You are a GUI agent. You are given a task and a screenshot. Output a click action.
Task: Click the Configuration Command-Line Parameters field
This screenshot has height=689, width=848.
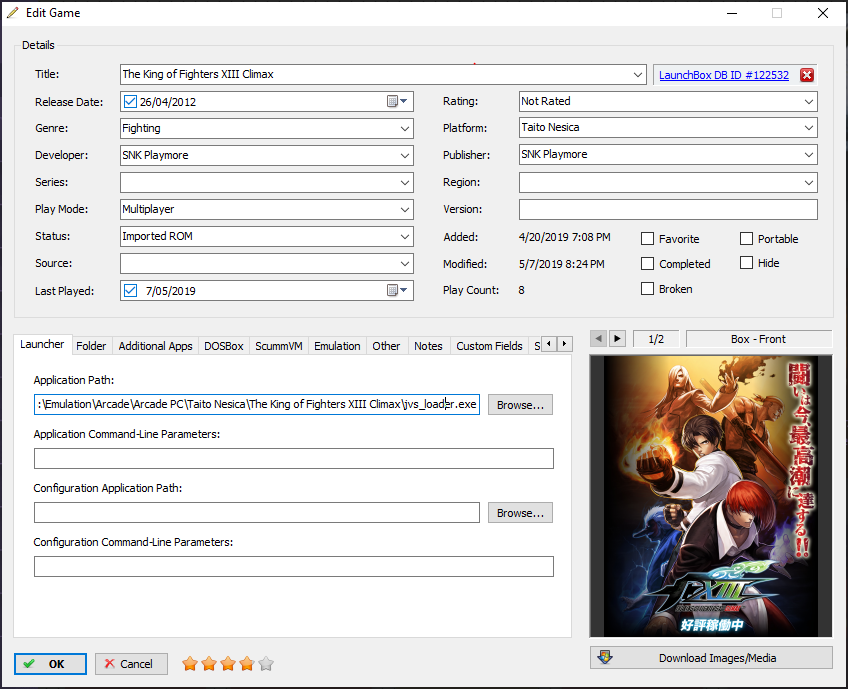[294, 567]
